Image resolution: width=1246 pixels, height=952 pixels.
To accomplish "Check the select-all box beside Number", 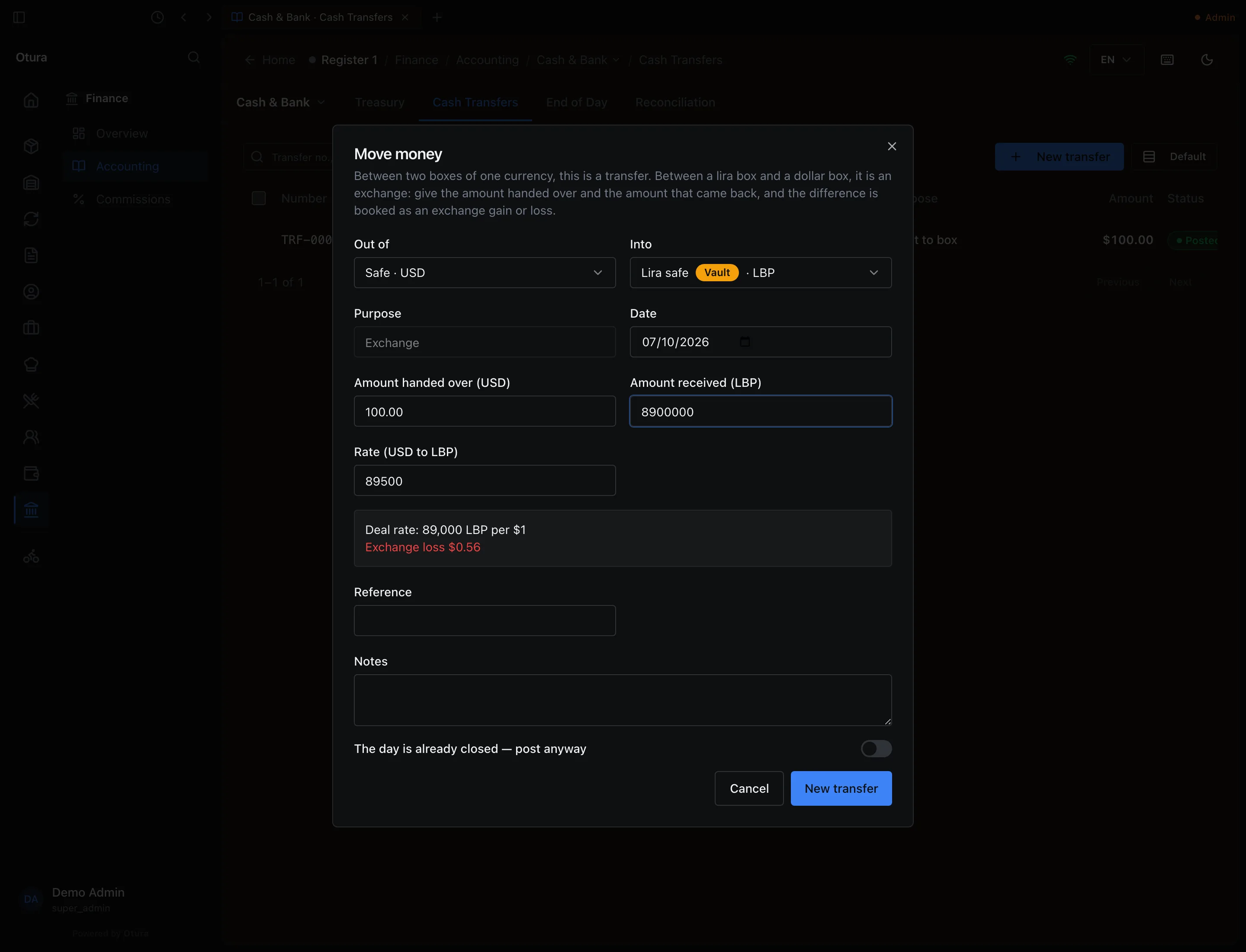I will click(x=258, y=198).
